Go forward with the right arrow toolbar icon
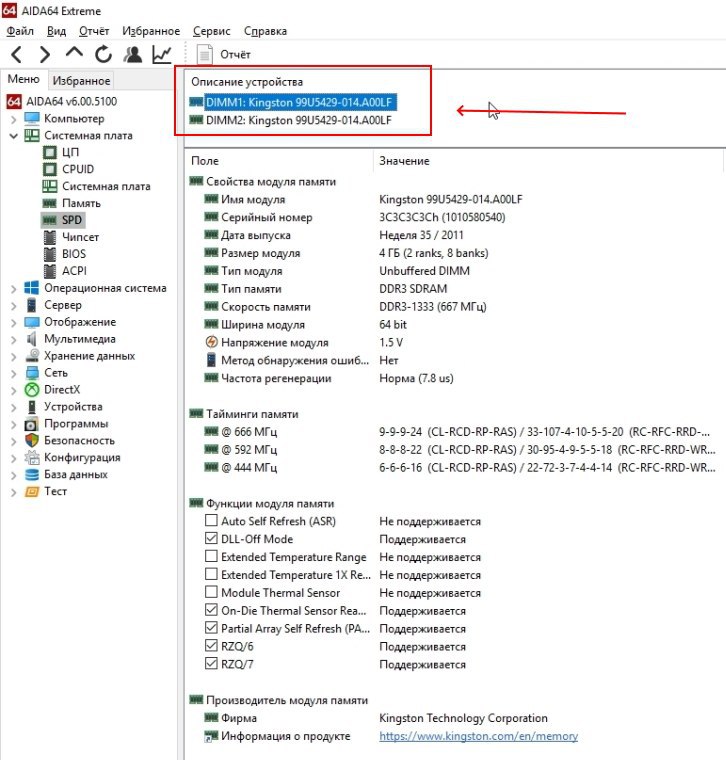726x760 pixels. tap(45, 54)
